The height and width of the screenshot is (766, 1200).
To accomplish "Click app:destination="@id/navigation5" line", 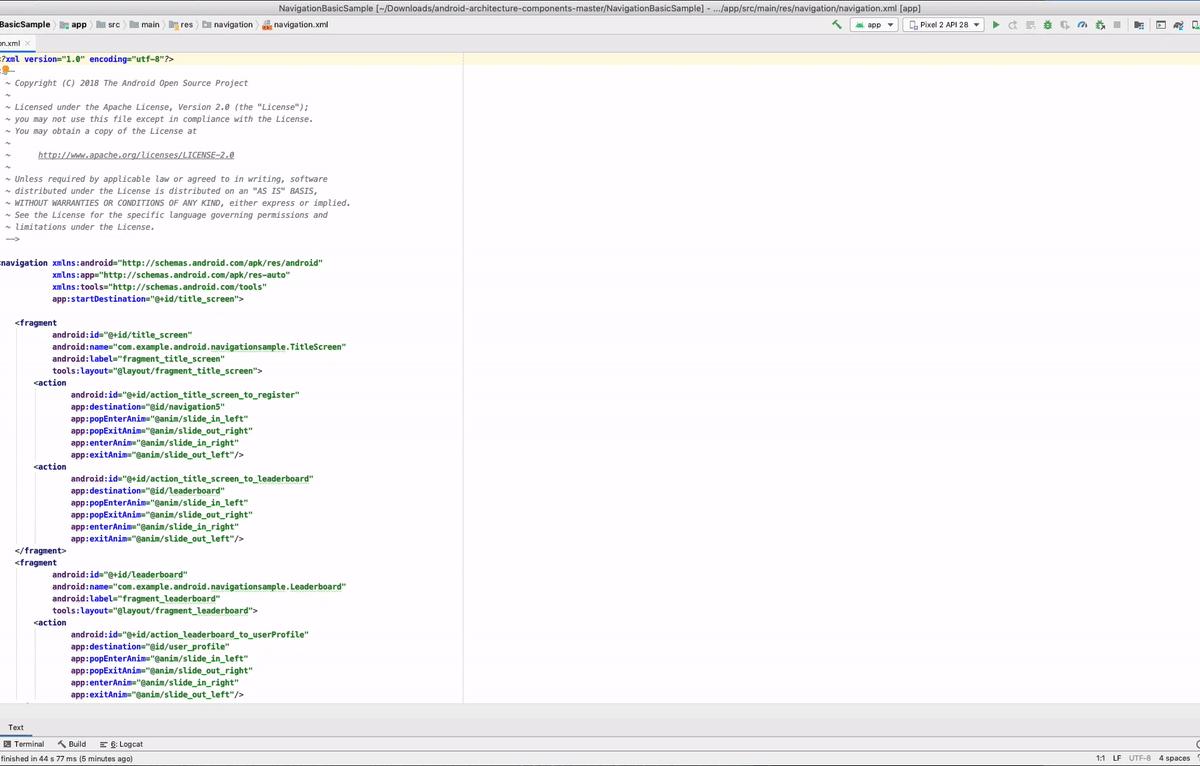I will pos(147,407).
